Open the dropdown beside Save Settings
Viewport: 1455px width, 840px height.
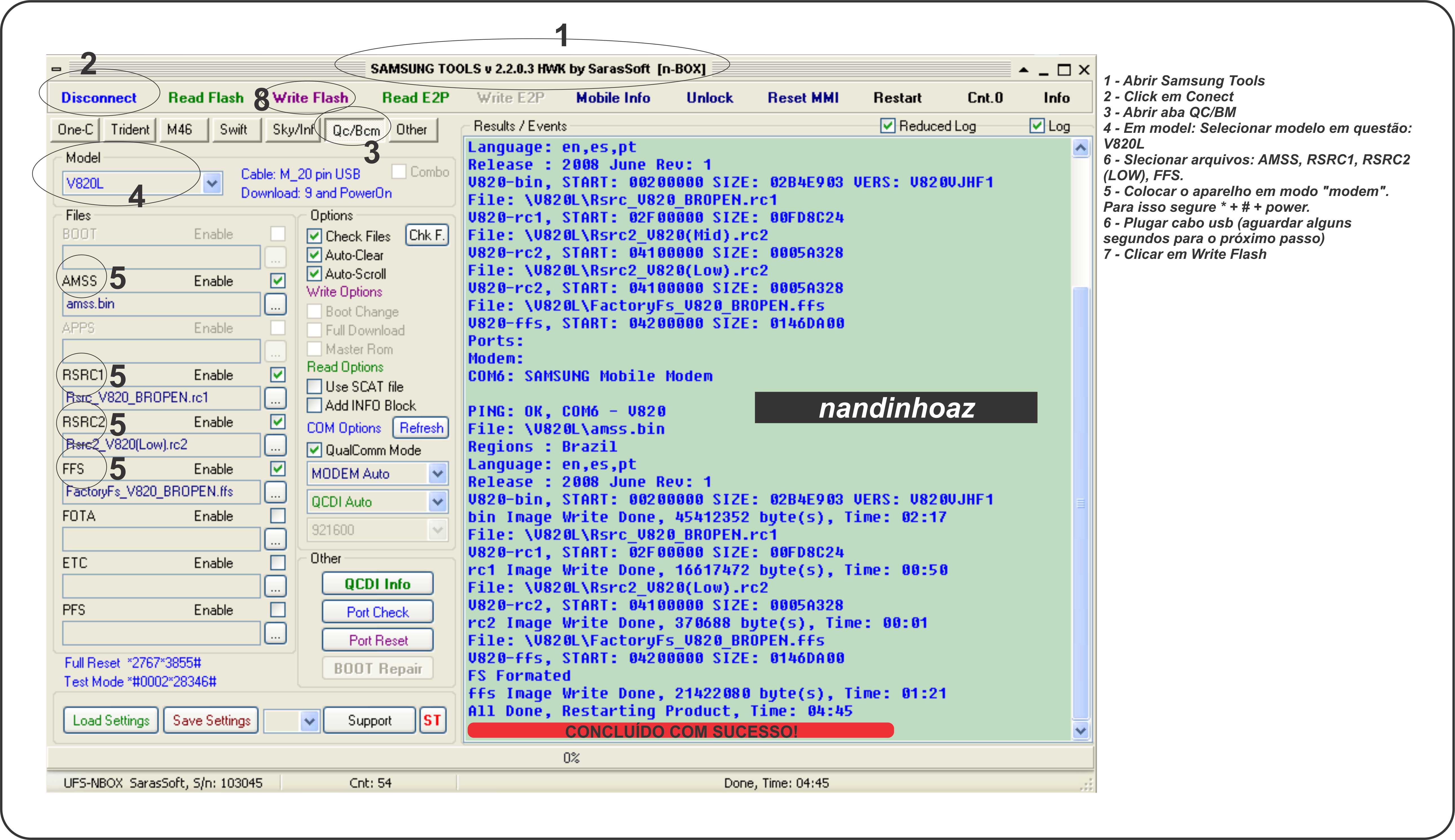click(309, 721)
